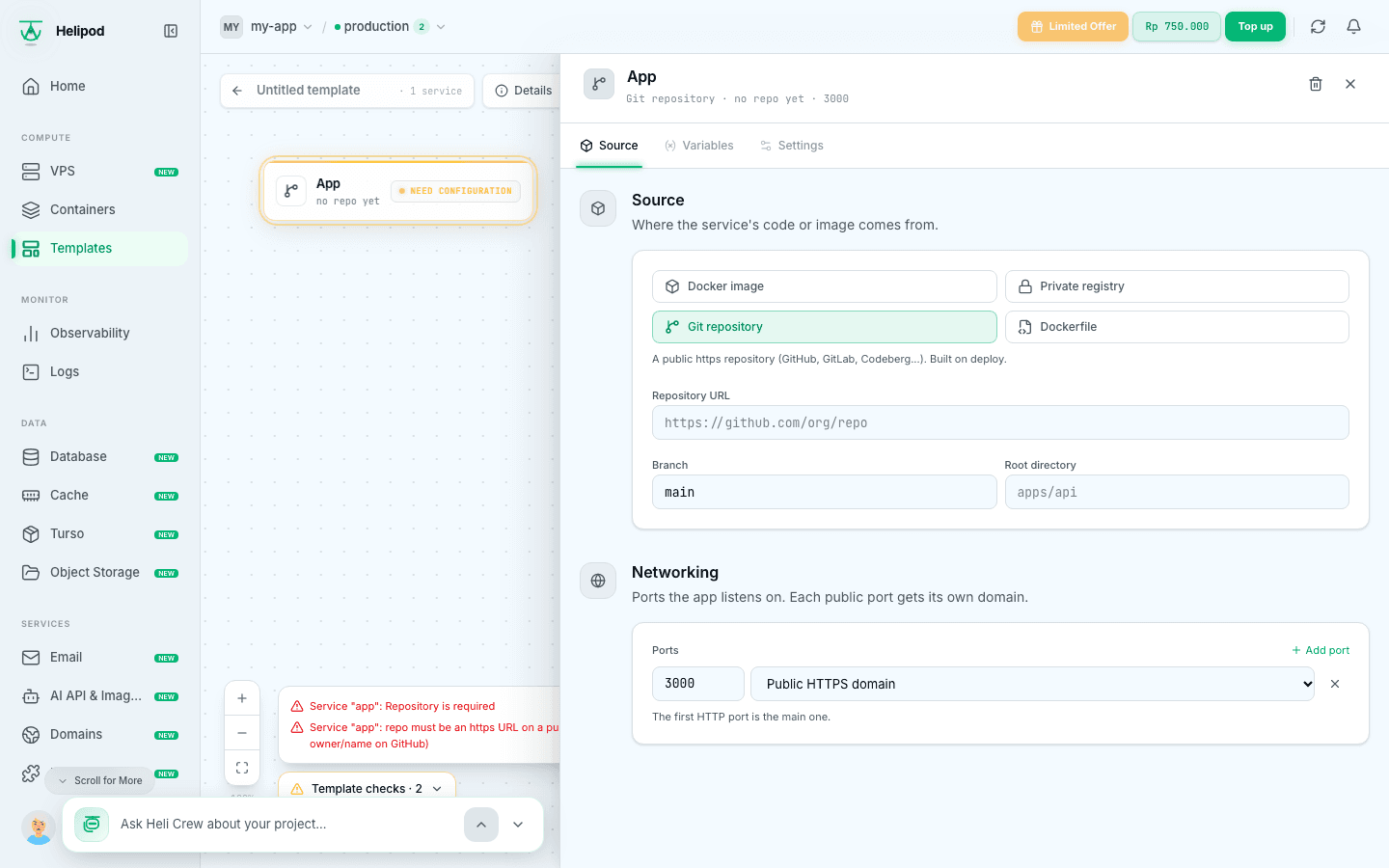The image size is (1389, 868).
Task: Open Templates in the sidebar
Action: 99,248
